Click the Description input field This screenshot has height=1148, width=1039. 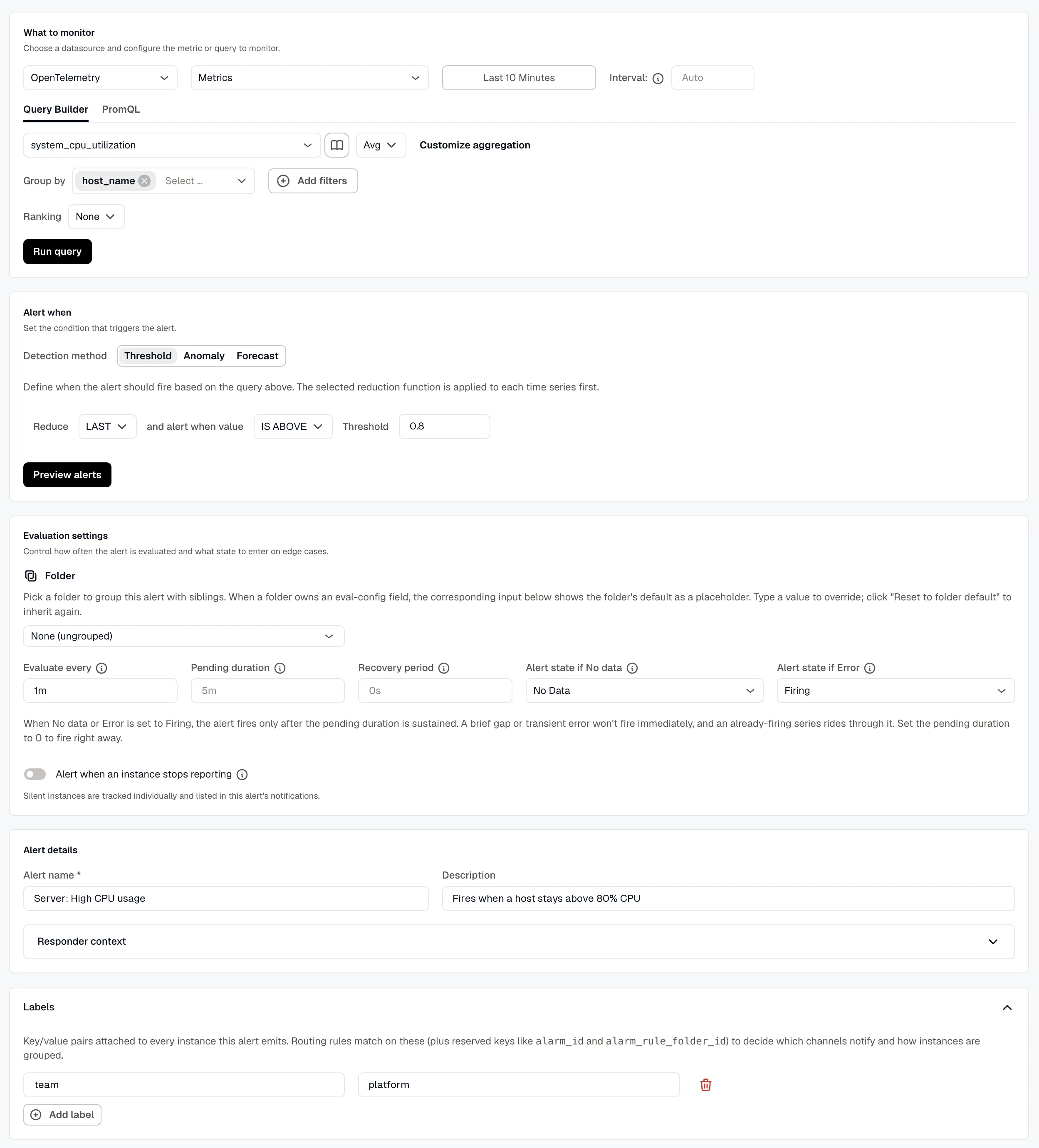click(x=728, y=899)
